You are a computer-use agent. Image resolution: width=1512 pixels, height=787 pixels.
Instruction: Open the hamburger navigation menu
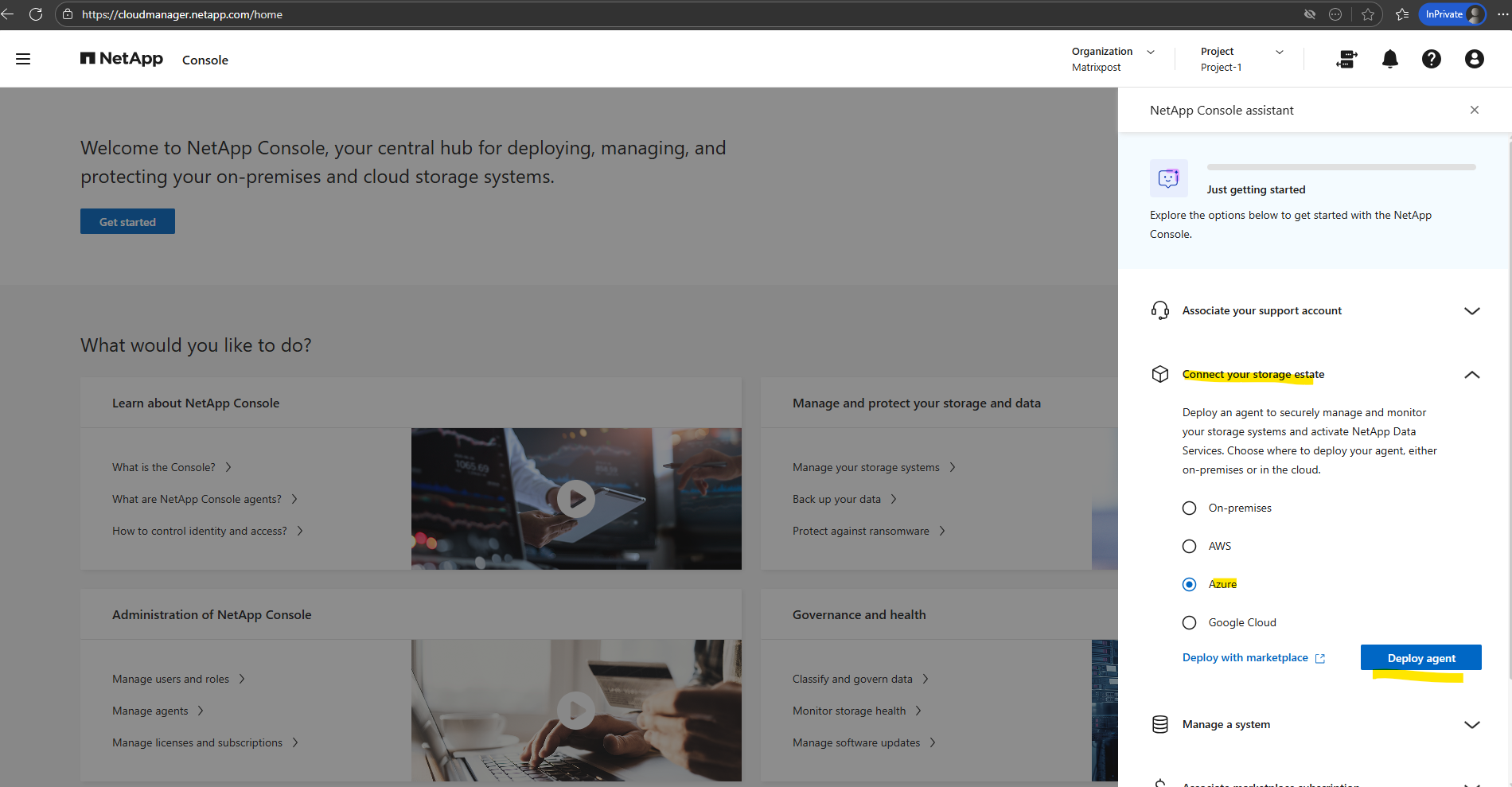23,59
